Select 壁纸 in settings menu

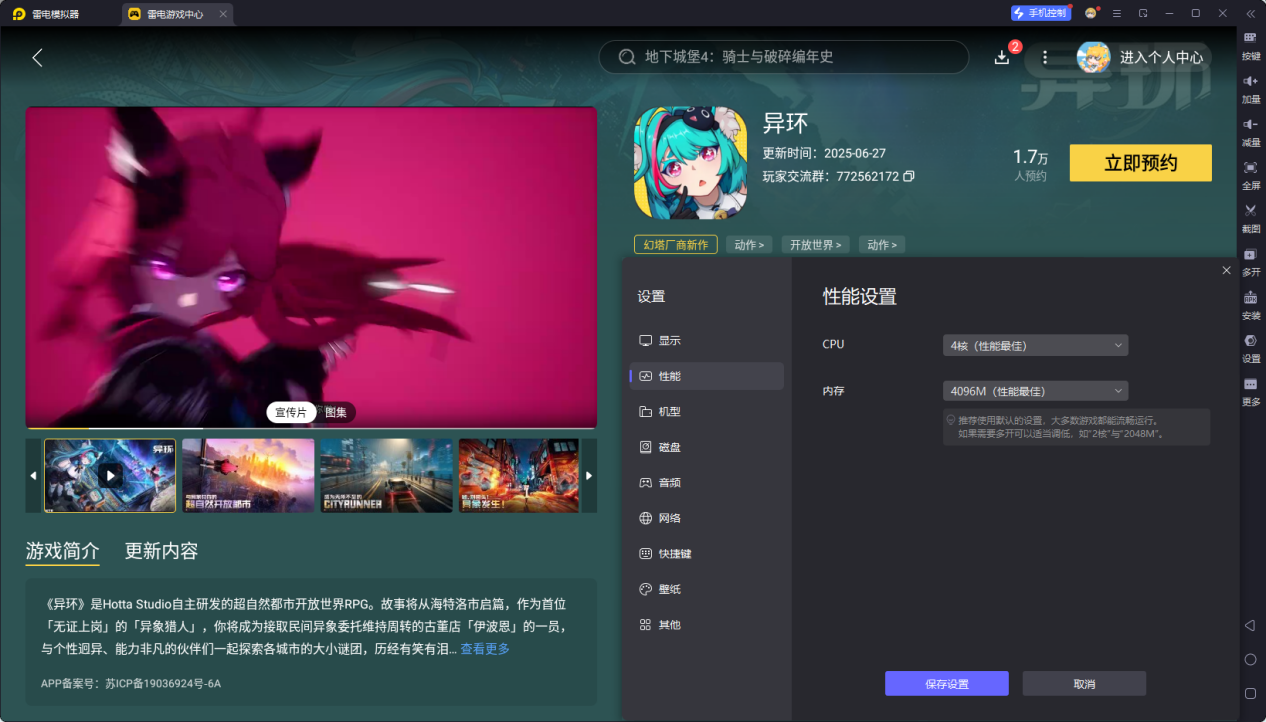pos(707,589)
